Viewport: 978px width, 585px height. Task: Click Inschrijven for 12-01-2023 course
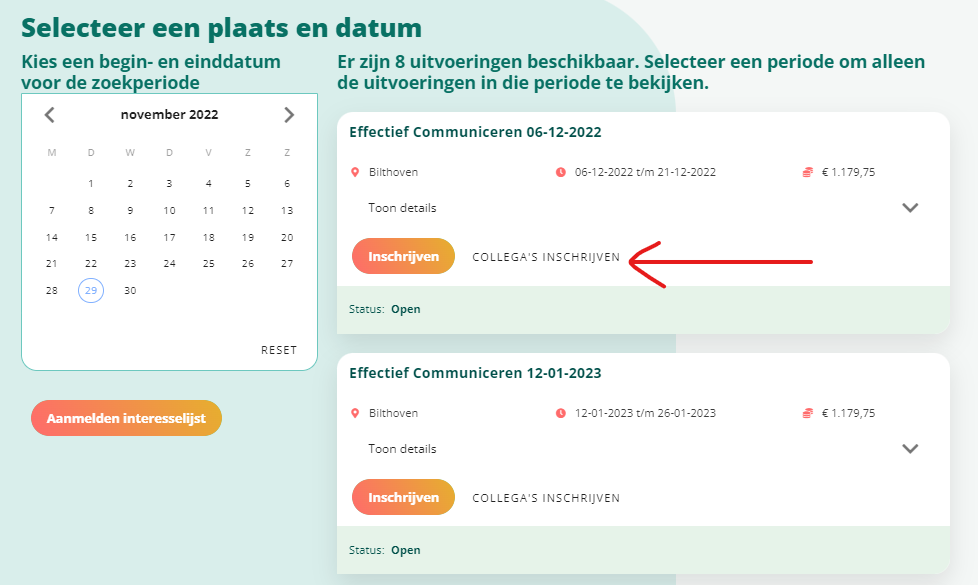click(x=403, y=497)
